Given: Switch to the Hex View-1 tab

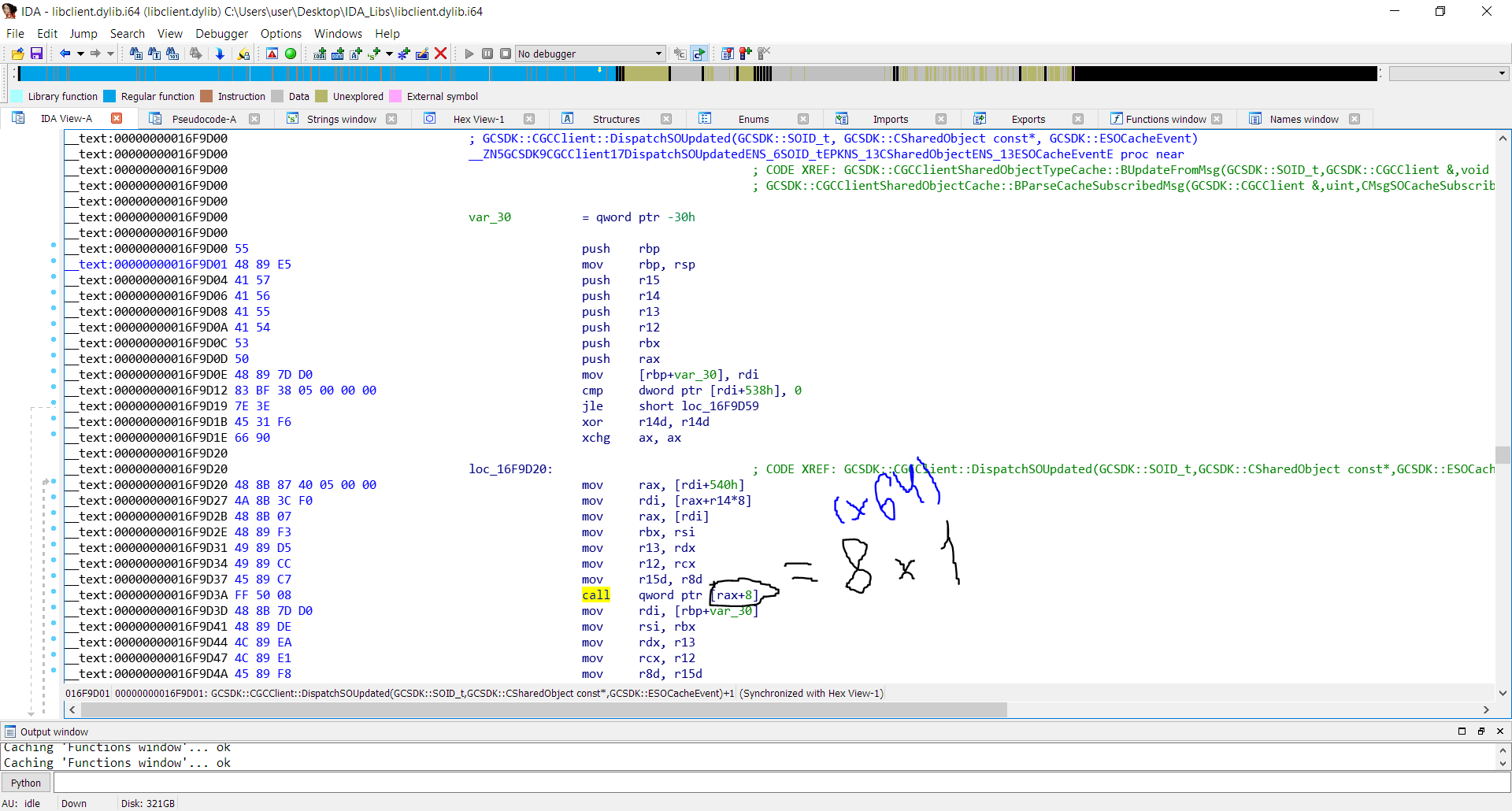Looking at the screenshot, I should [479, 119].
